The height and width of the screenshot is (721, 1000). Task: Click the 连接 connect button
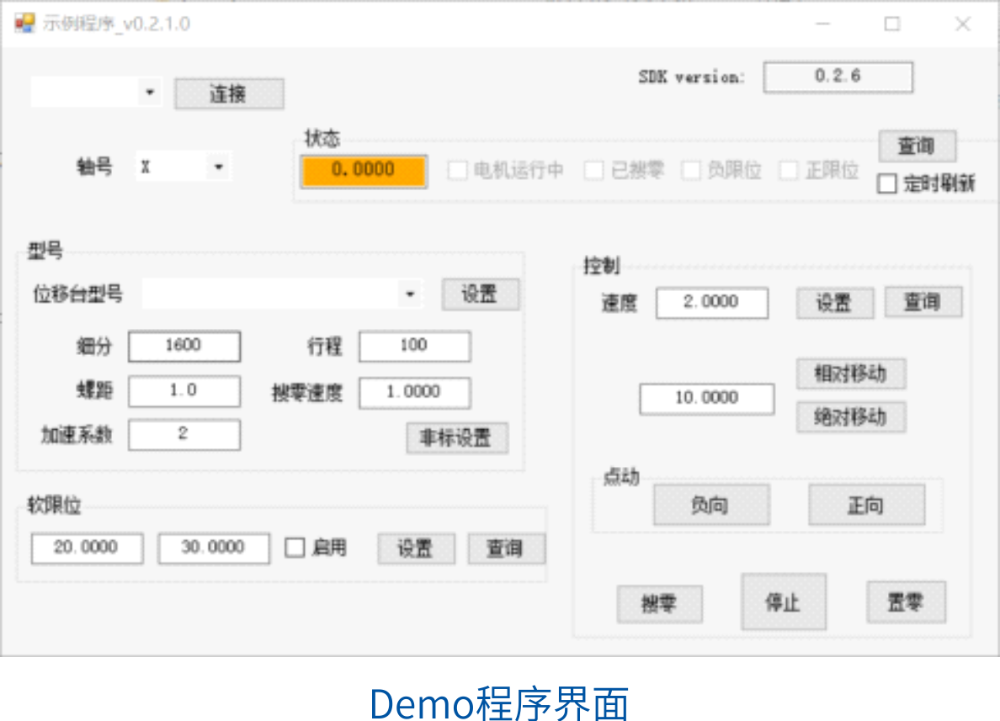pyautogui.click(x=229, y=94)
